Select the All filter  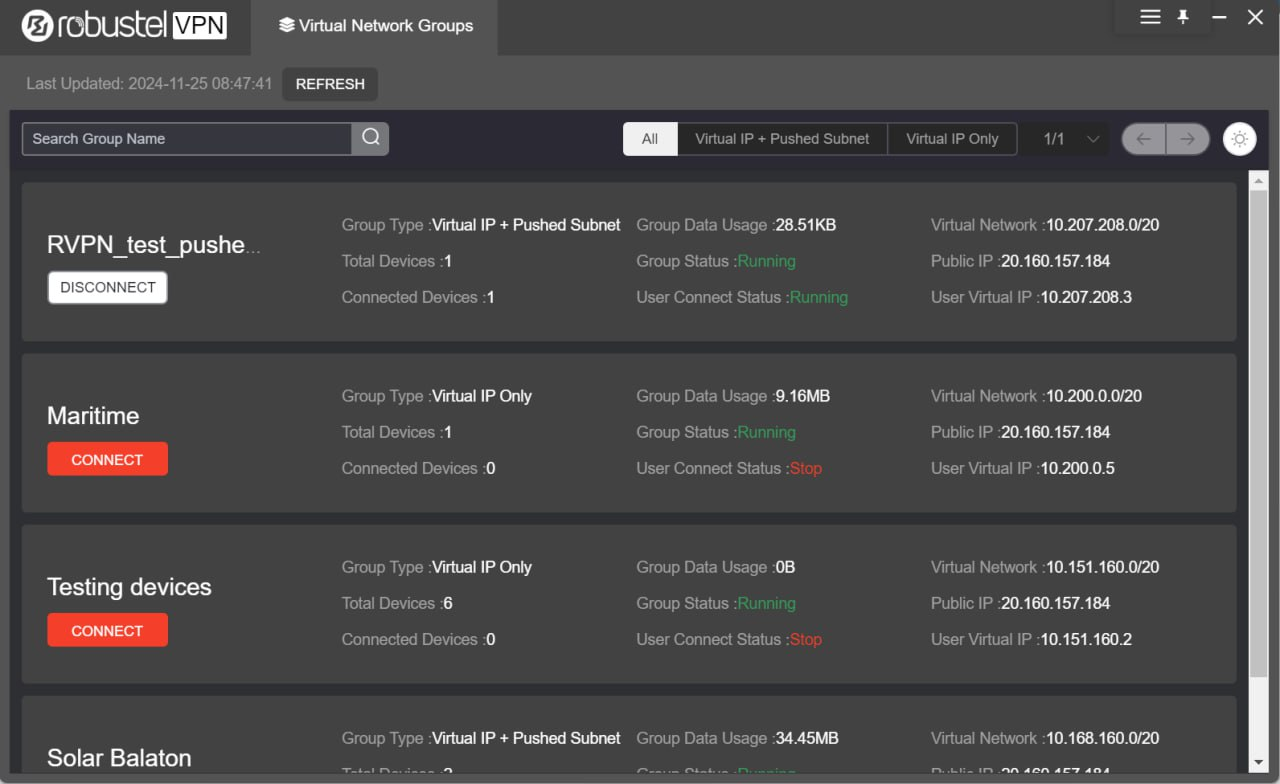coord(650,139)
